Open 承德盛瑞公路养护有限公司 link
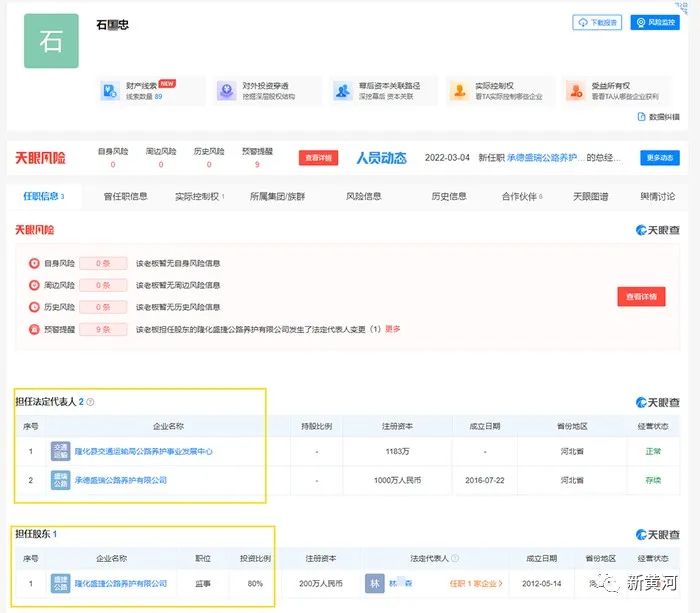This screenshot has width=700, height=613. (121, 480)
